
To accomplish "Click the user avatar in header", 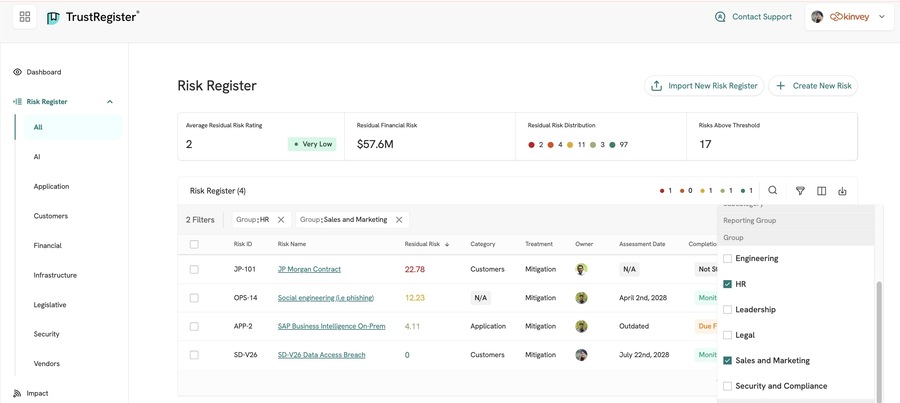I will 817,17.
